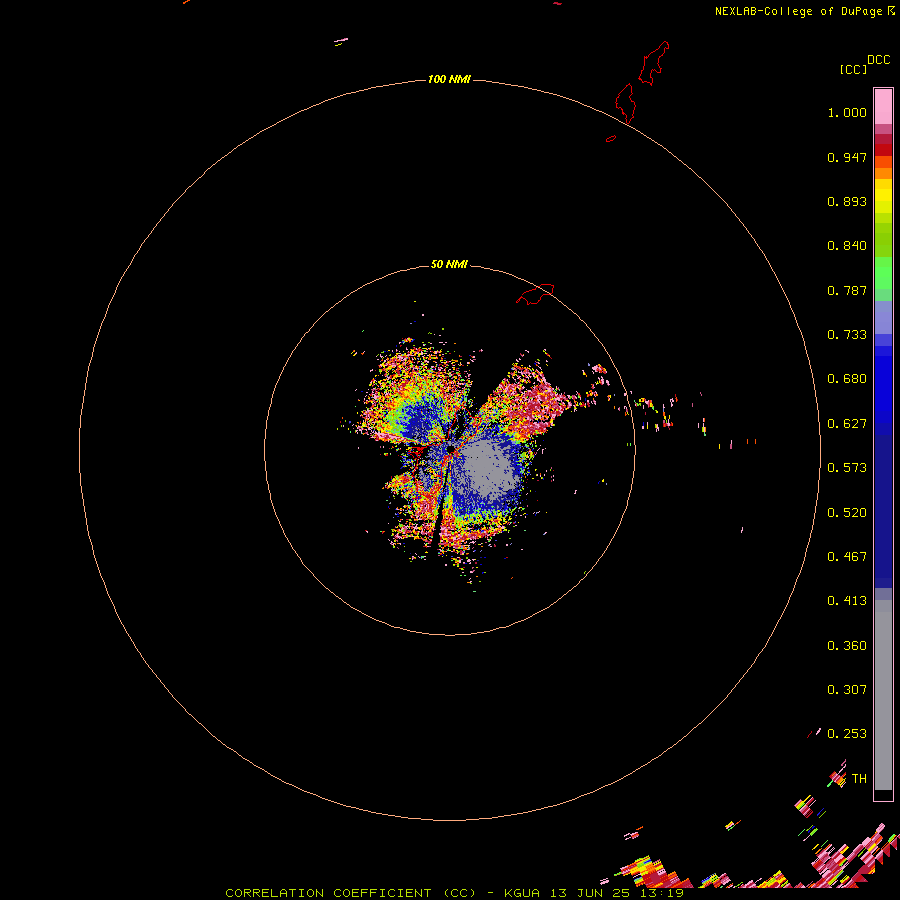900x900 pixels.
Task: Click the 0.307 scale value
Action: pyautogui.click(x=847, y=690)
